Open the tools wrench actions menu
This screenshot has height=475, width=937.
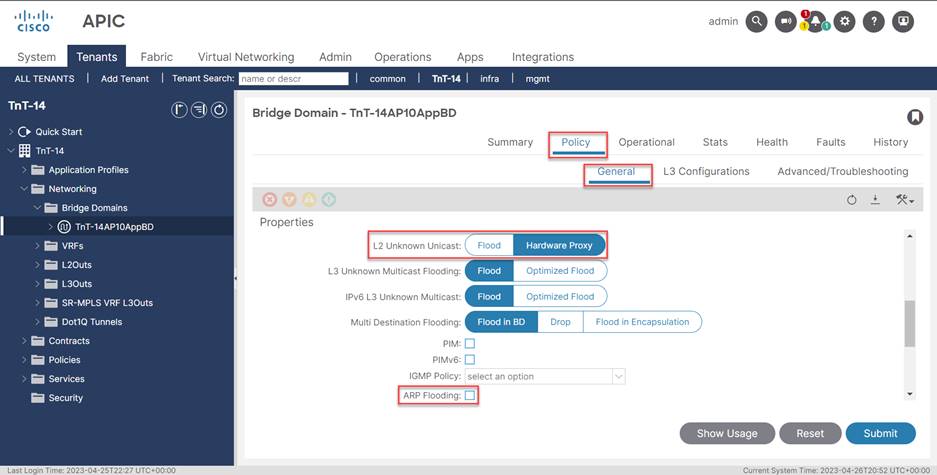[x=905, y=200]
